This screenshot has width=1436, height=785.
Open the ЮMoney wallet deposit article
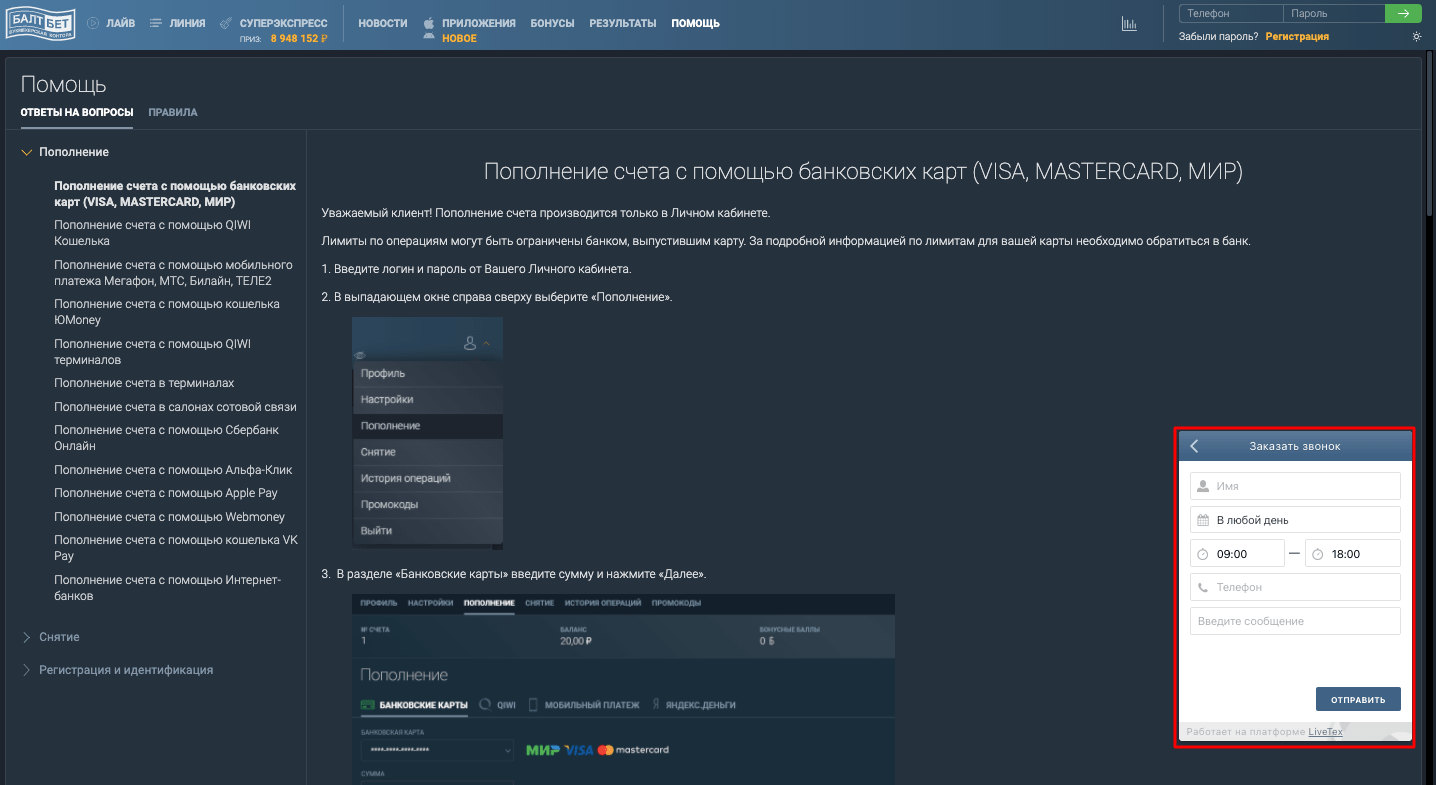167,312
